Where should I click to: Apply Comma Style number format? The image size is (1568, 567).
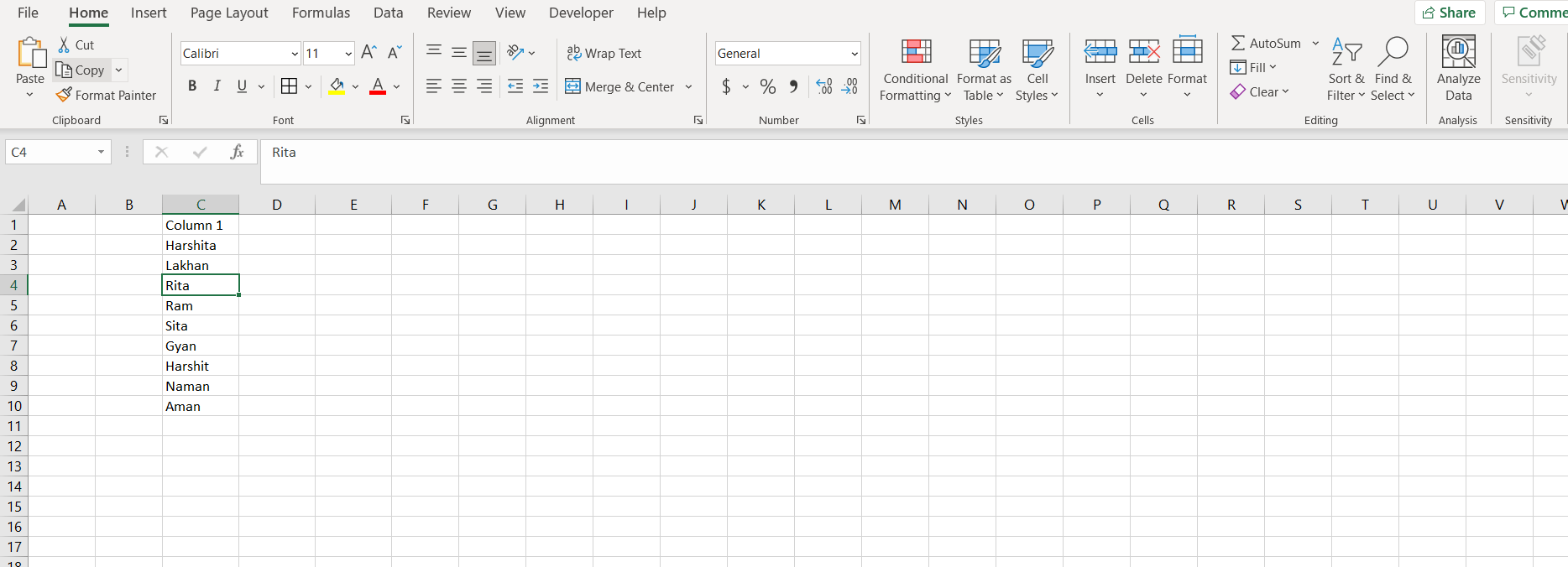[x=794, y=86]
